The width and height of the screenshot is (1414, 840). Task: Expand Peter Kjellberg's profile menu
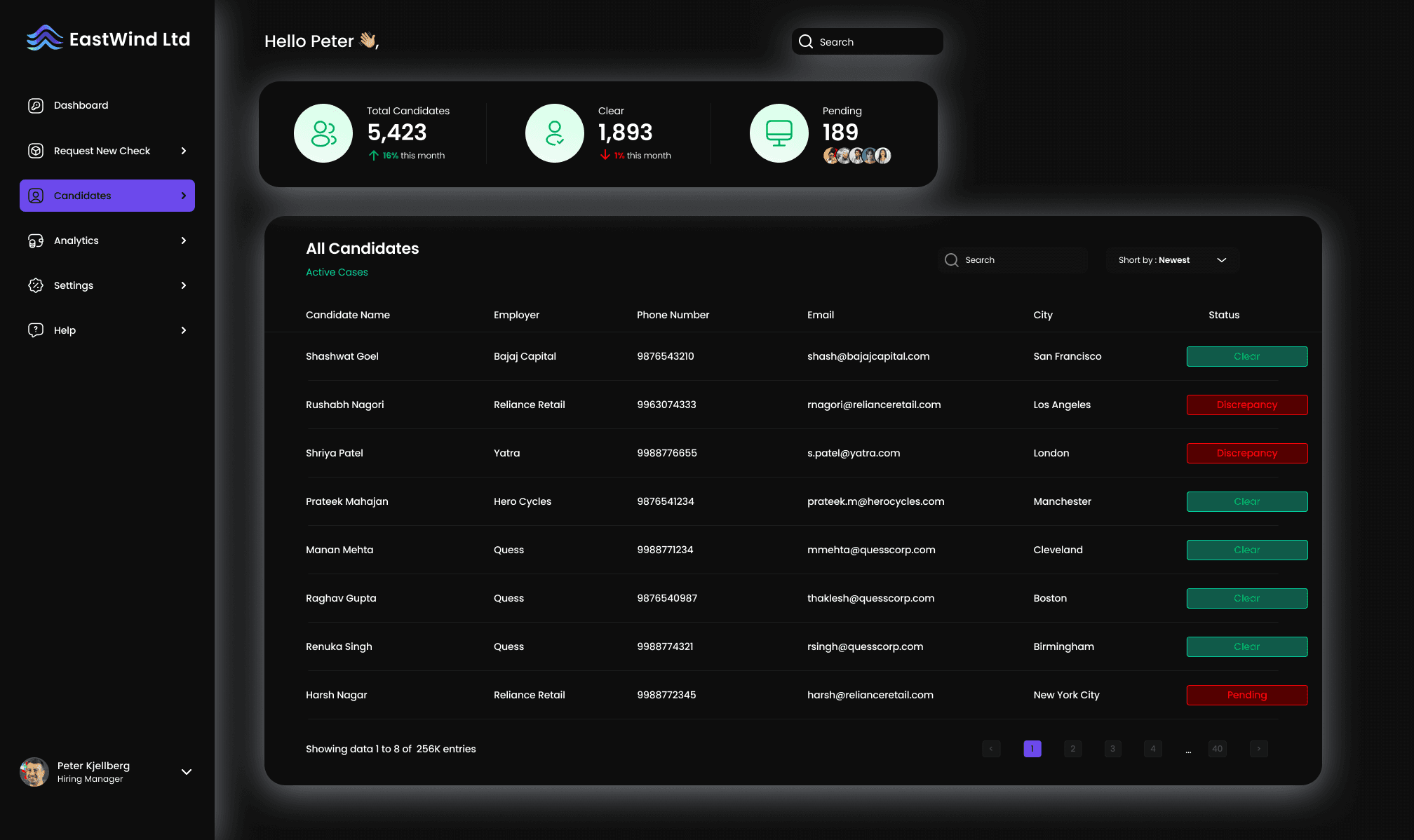click(186, 772)
